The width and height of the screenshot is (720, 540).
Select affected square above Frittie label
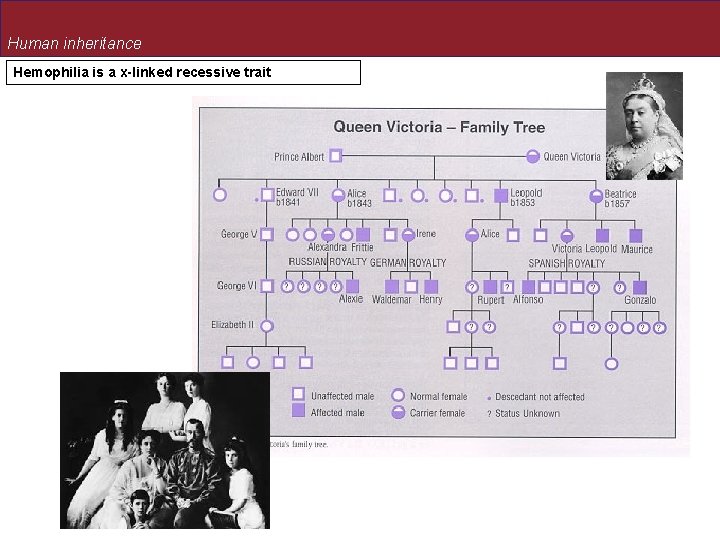coord(363,235)
